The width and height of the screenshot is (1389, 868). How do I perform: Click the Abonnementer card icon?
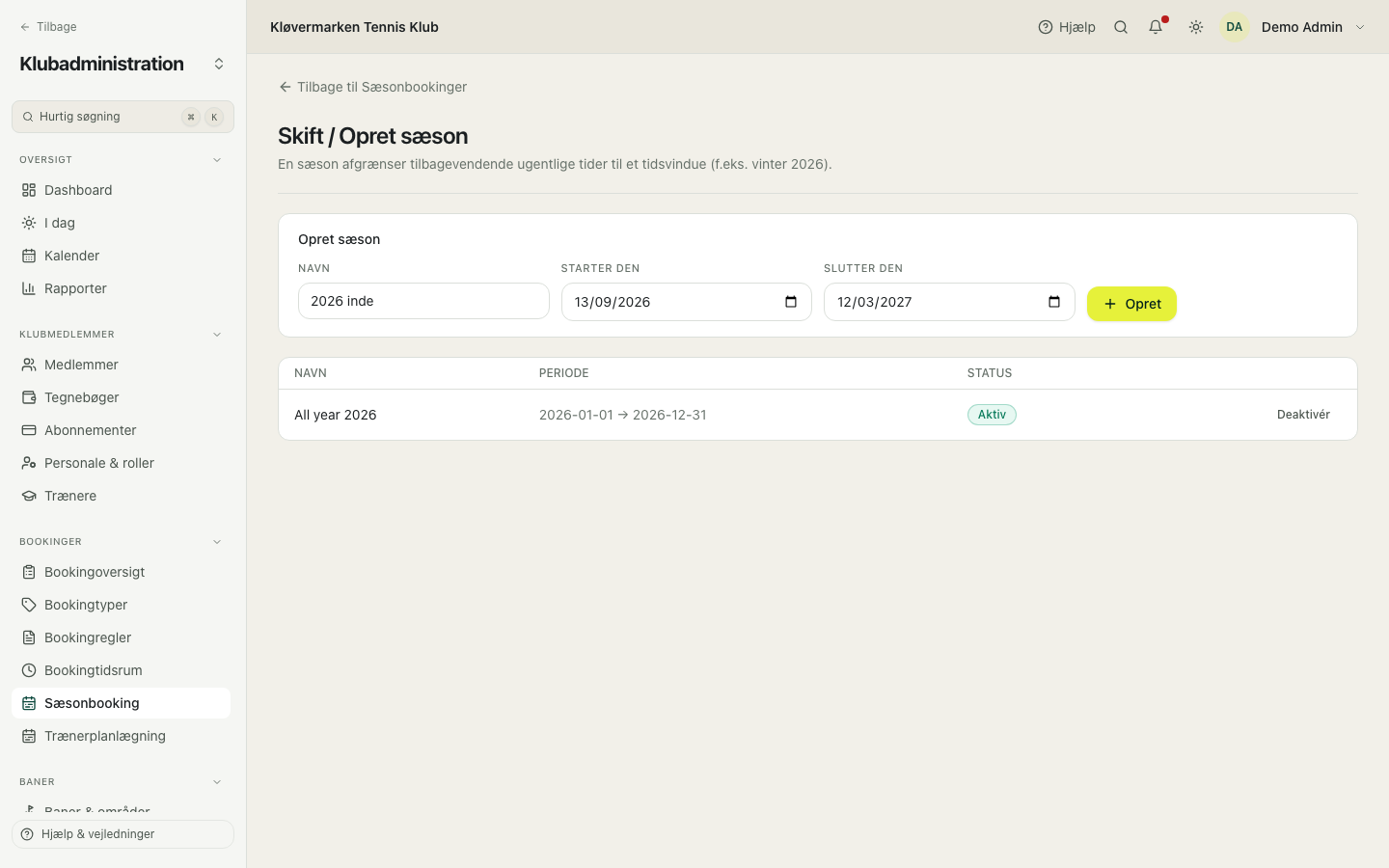(x=29, y=430)
